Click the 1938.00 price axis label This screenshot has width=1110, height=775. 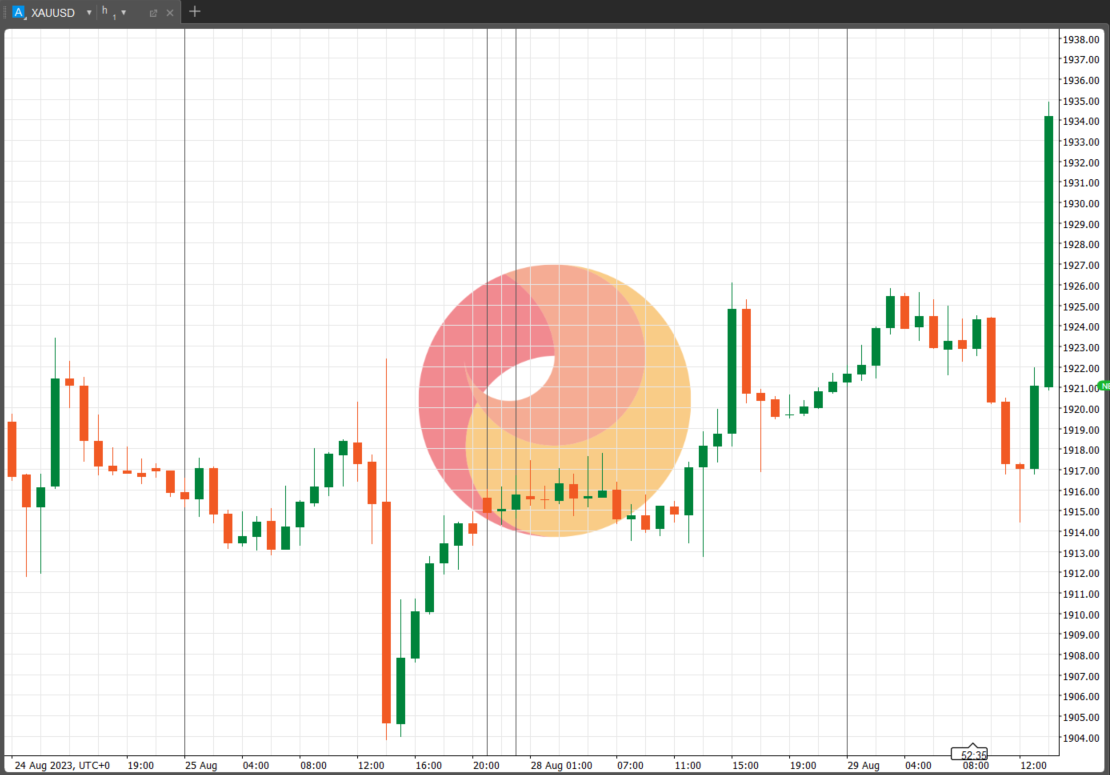coord(1081,40)
